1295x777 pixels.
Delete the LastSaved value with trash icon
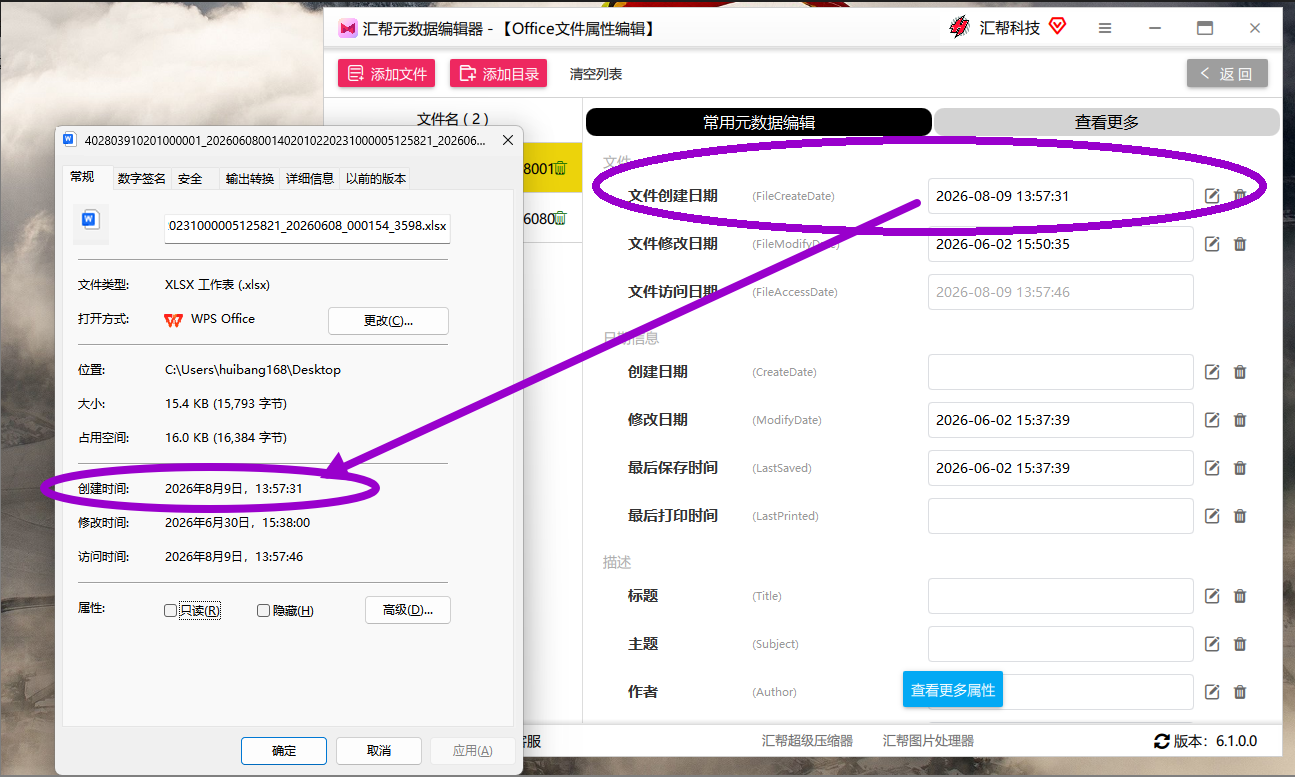tap(1240, 468)
